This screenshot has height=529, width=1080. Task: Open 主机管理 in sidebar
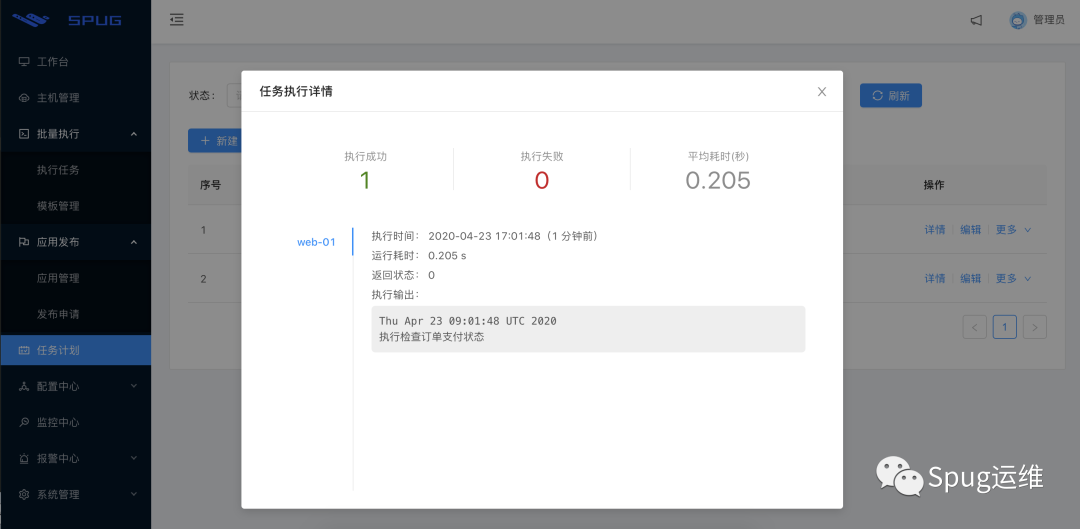[76, 98]
